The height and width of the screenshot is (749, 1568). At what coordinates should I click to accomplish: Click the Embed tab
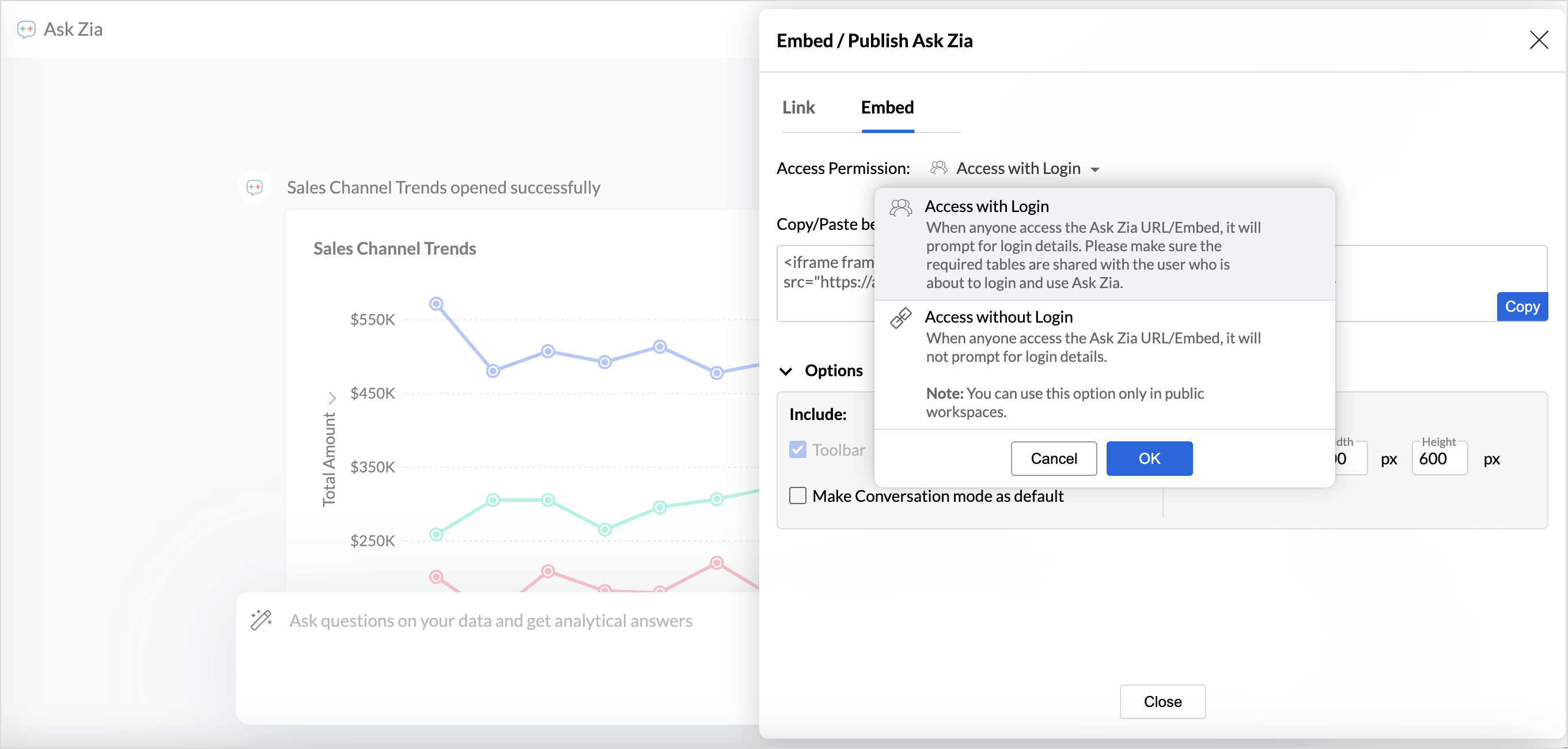(x=887, y=108)
